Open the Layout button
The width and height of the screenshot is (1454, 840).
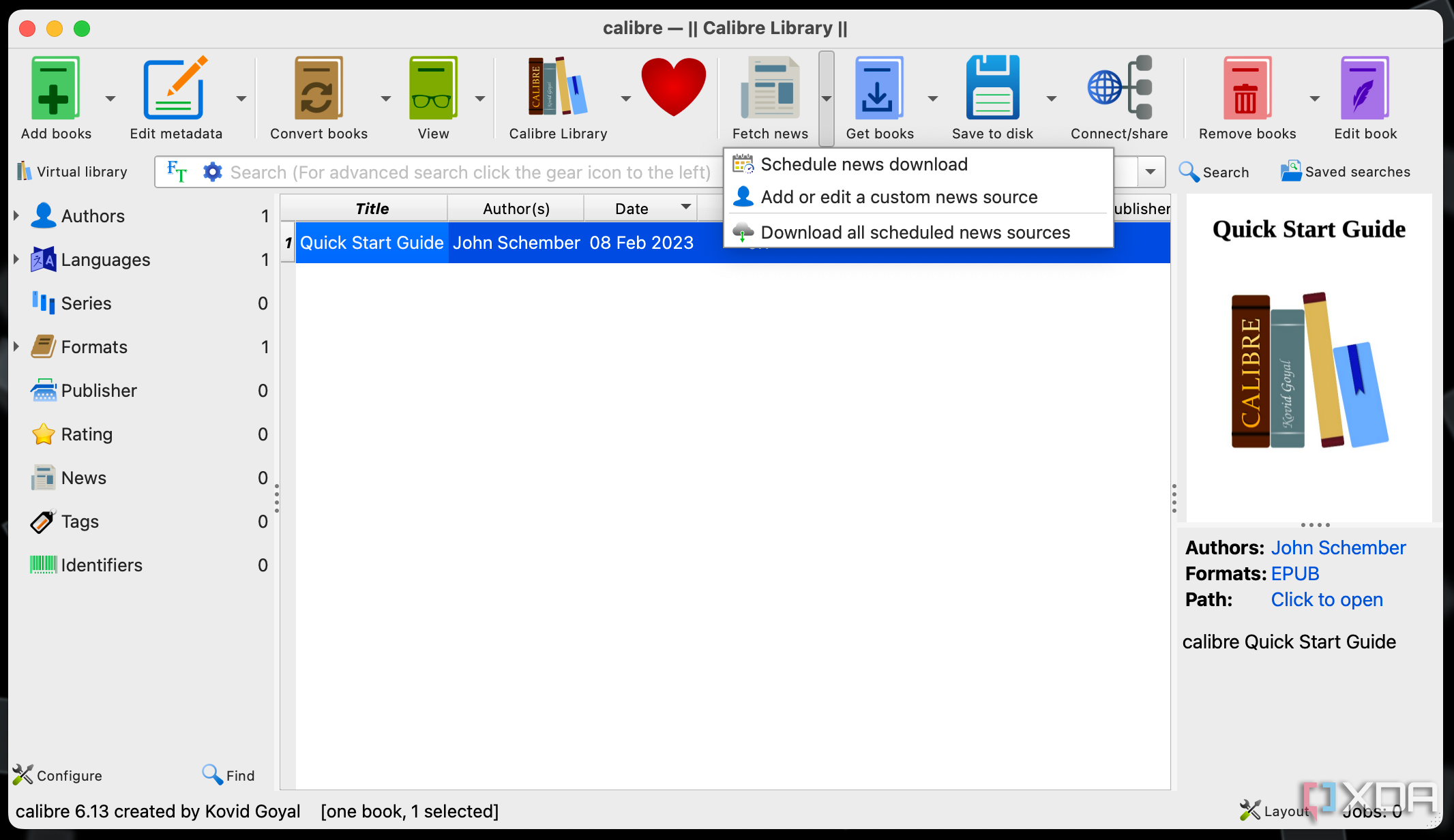tap(1274, 811)
